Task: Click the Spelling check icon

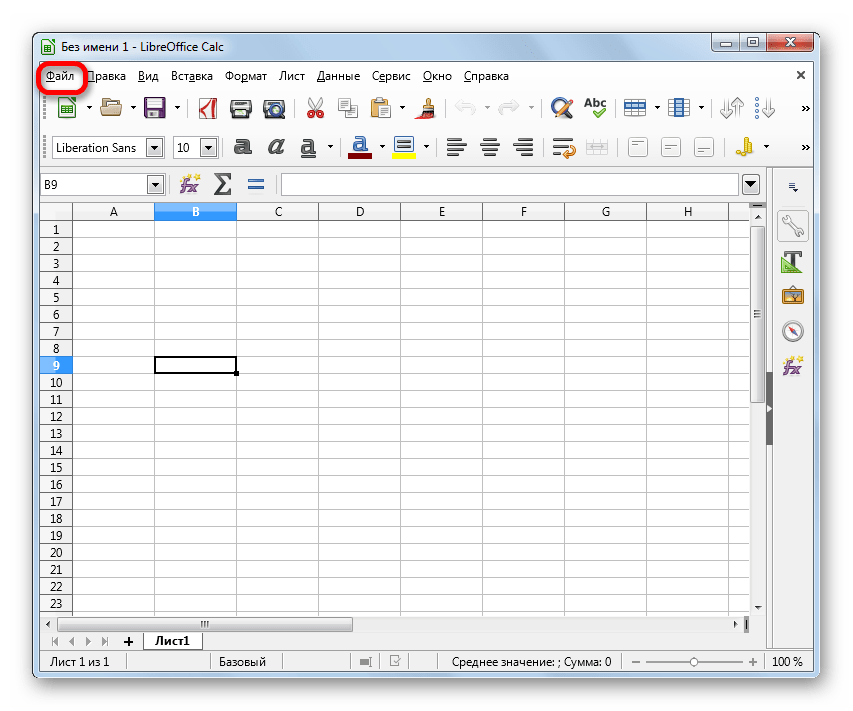Action: (x=595, y=108)
